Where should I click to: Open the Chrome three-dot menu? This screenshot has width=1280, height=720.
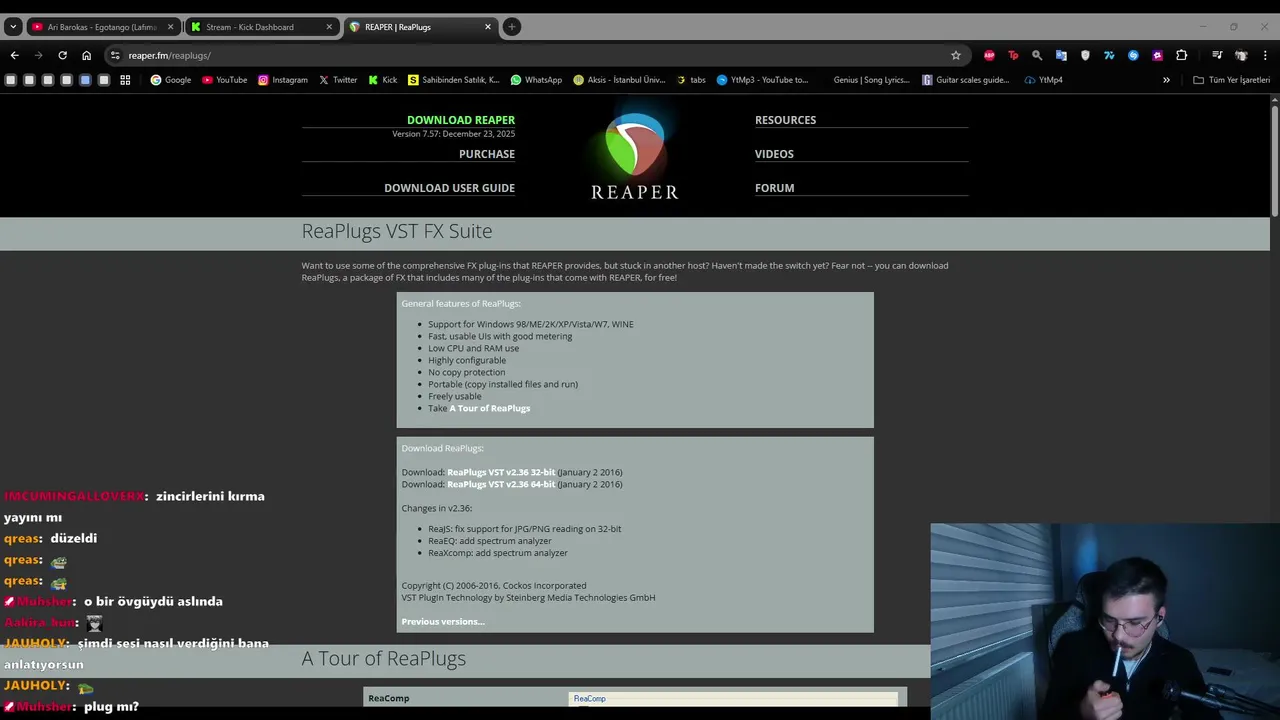1265,55
